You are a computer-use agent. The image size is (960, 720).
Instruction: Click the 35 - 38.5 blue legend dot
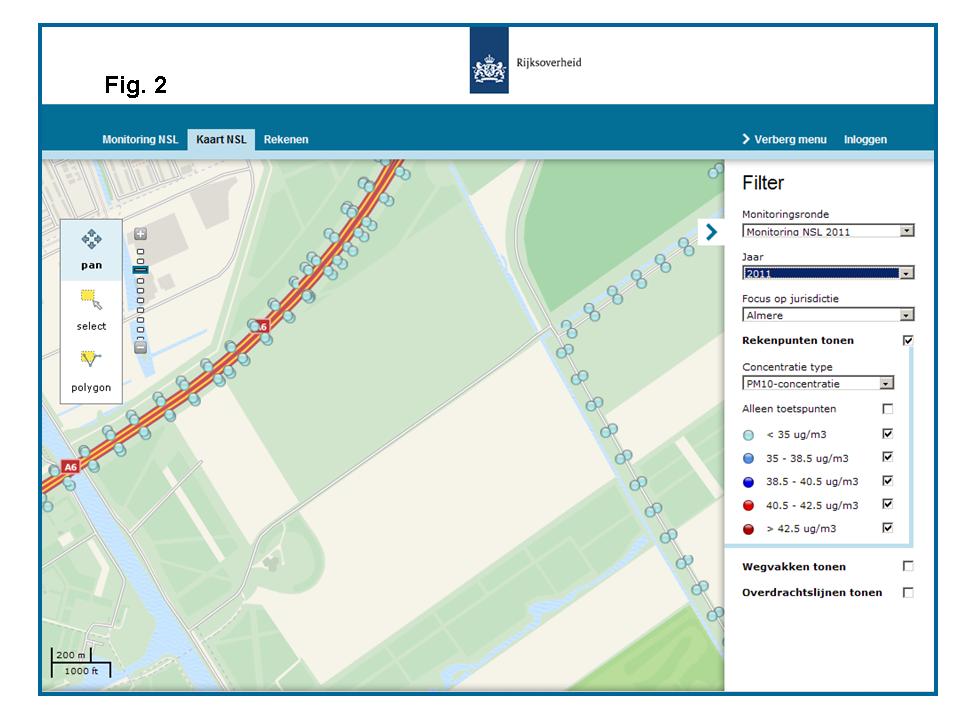click(748, 459)
